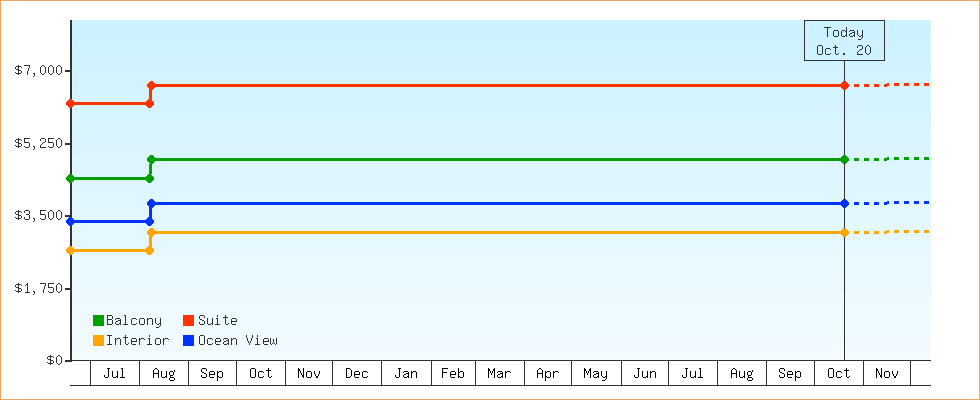Viewport: 980px width, 400px height.
Task: Click the Ocean View data point on Today line
Action: 845,204
